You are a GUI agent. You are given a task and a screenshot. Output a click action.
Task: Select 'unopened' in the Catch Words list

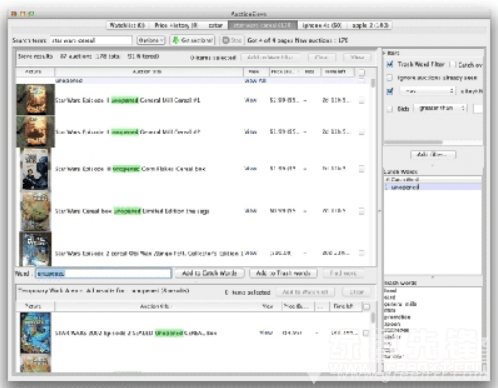[x=433, y=187]
